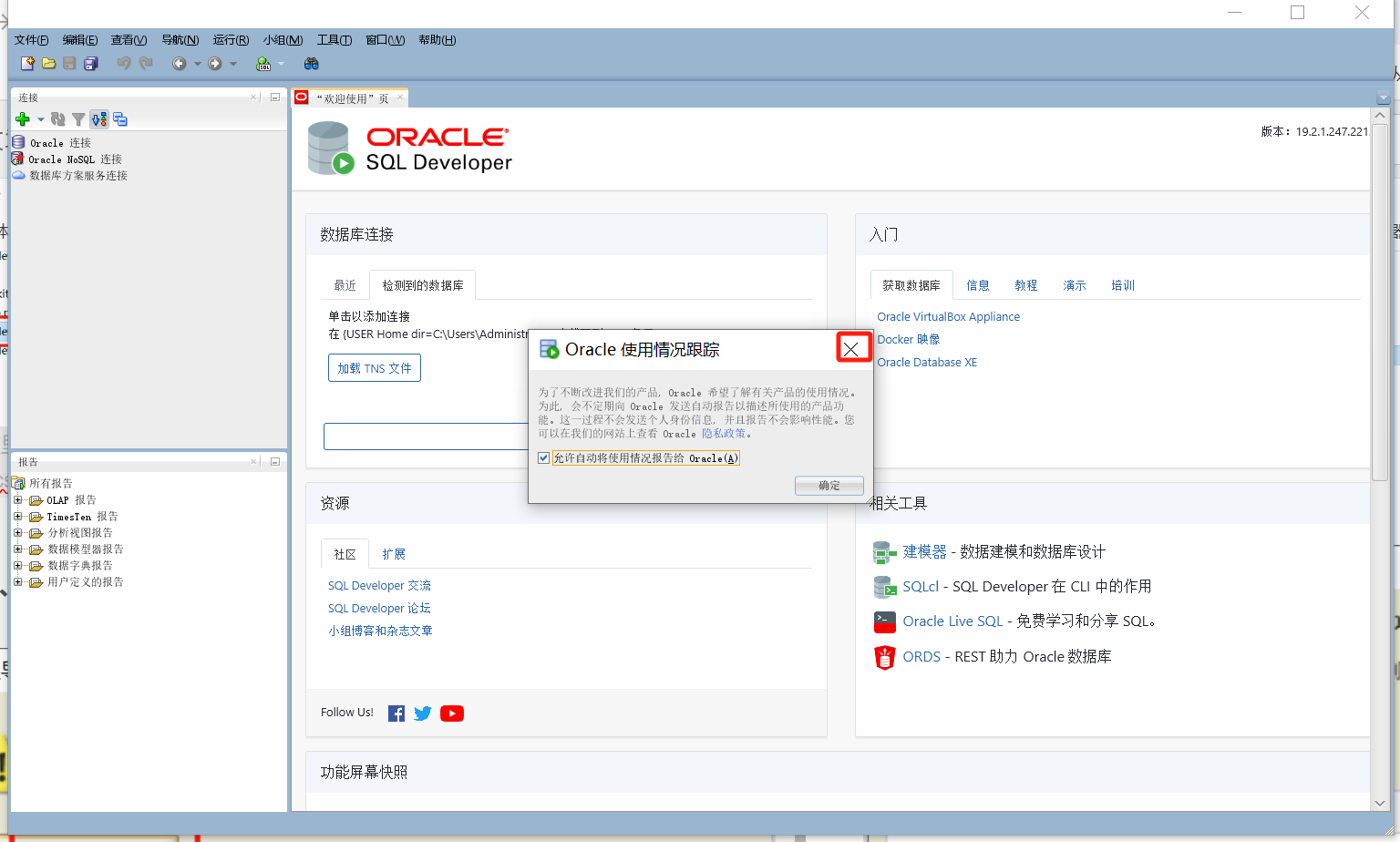The width and height of the screenshot is (1400, 842).
Task: Create a new connection with the green plus icon
Action: click(20, 118)
